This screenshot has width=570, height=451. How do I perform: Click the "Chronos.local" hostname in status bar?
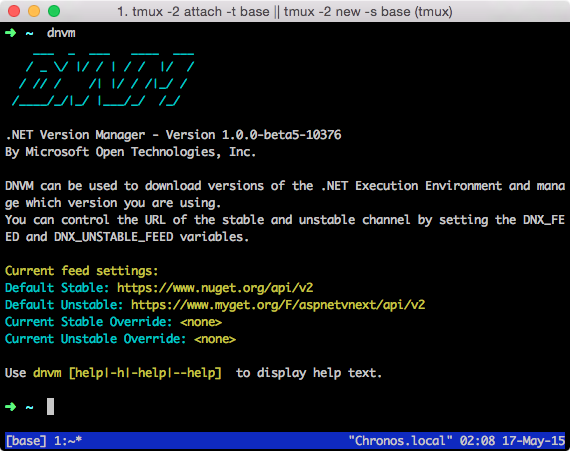click(400, 441)
